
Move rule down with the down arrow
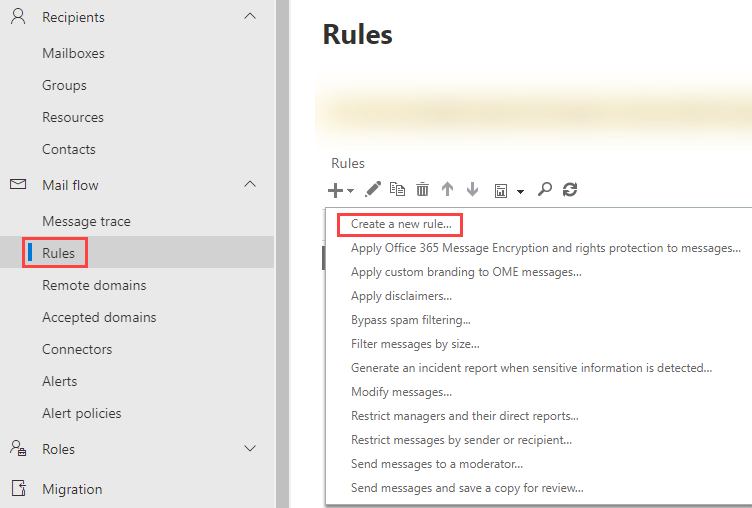click(472, 189)
